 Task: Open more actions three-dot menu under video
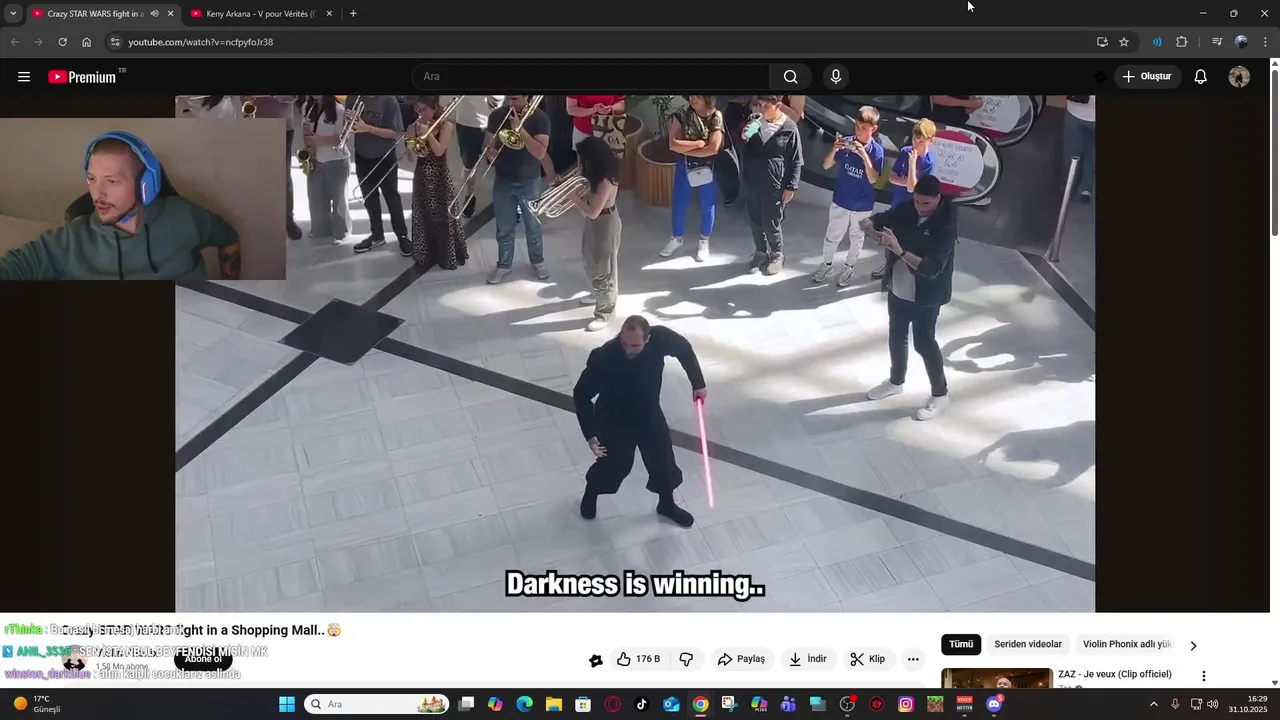pyautogui.click(x=913, y=659)
